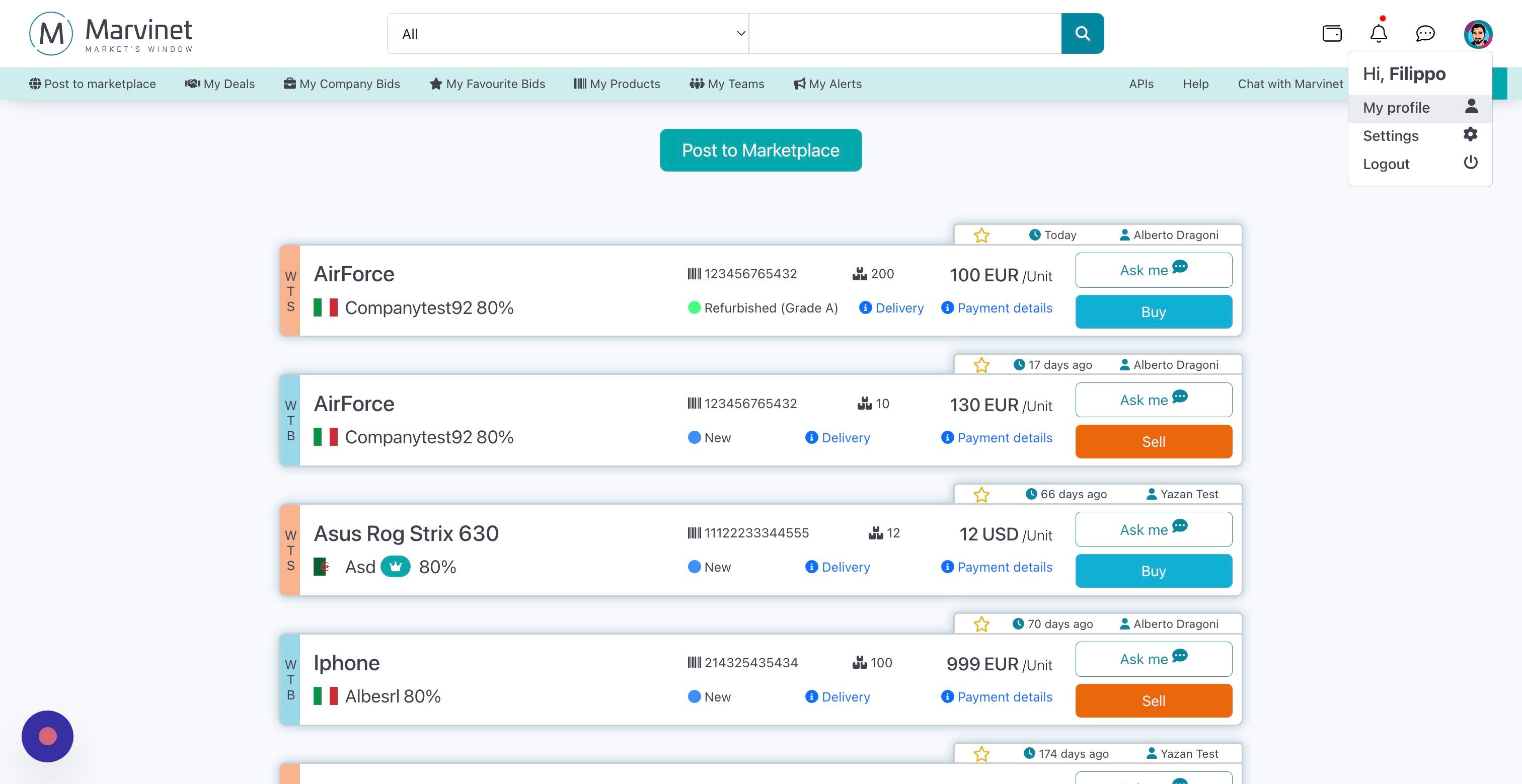Open Delivery info on Iphone bid

[x=838, y=696]
